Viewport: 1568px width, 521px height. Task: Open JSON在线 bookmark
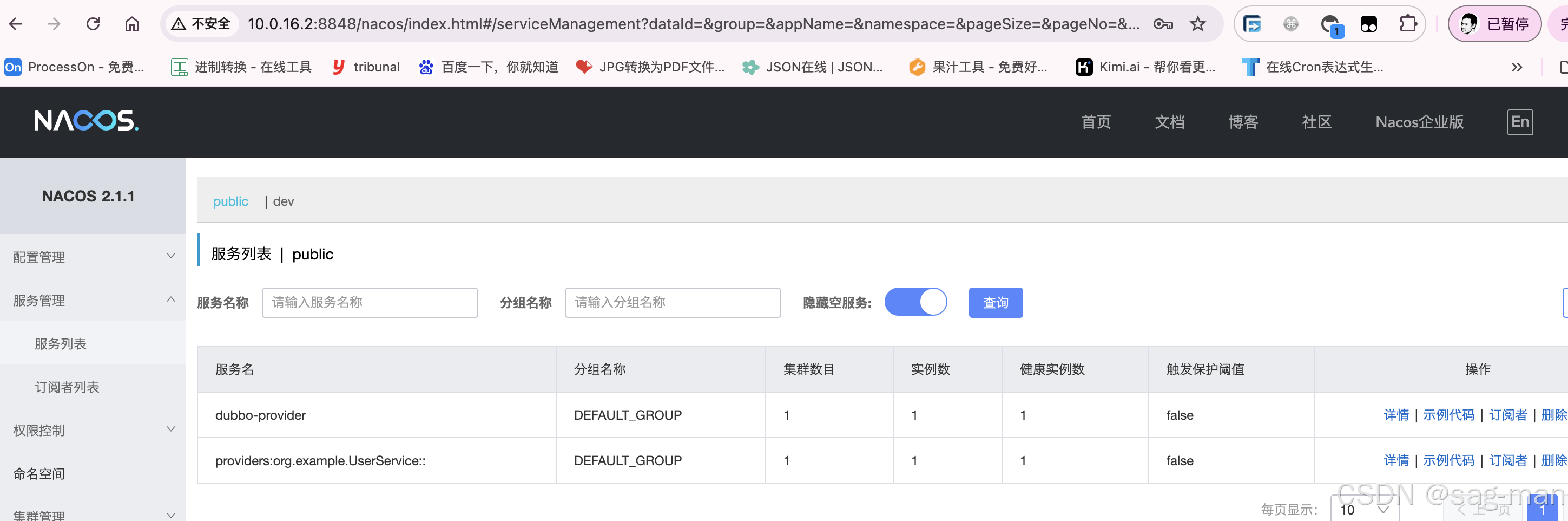(813, 67)
